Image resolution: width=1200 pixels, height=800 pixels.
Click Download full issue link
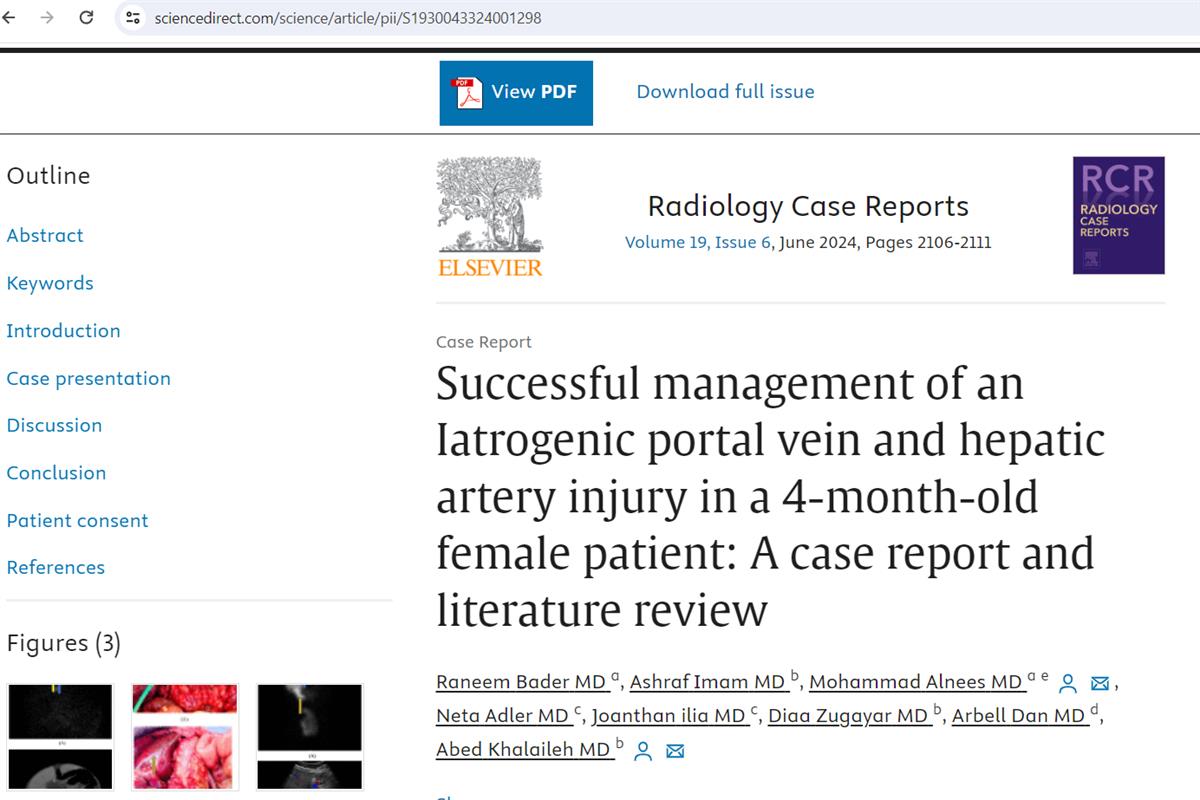(x=725, y=92)
